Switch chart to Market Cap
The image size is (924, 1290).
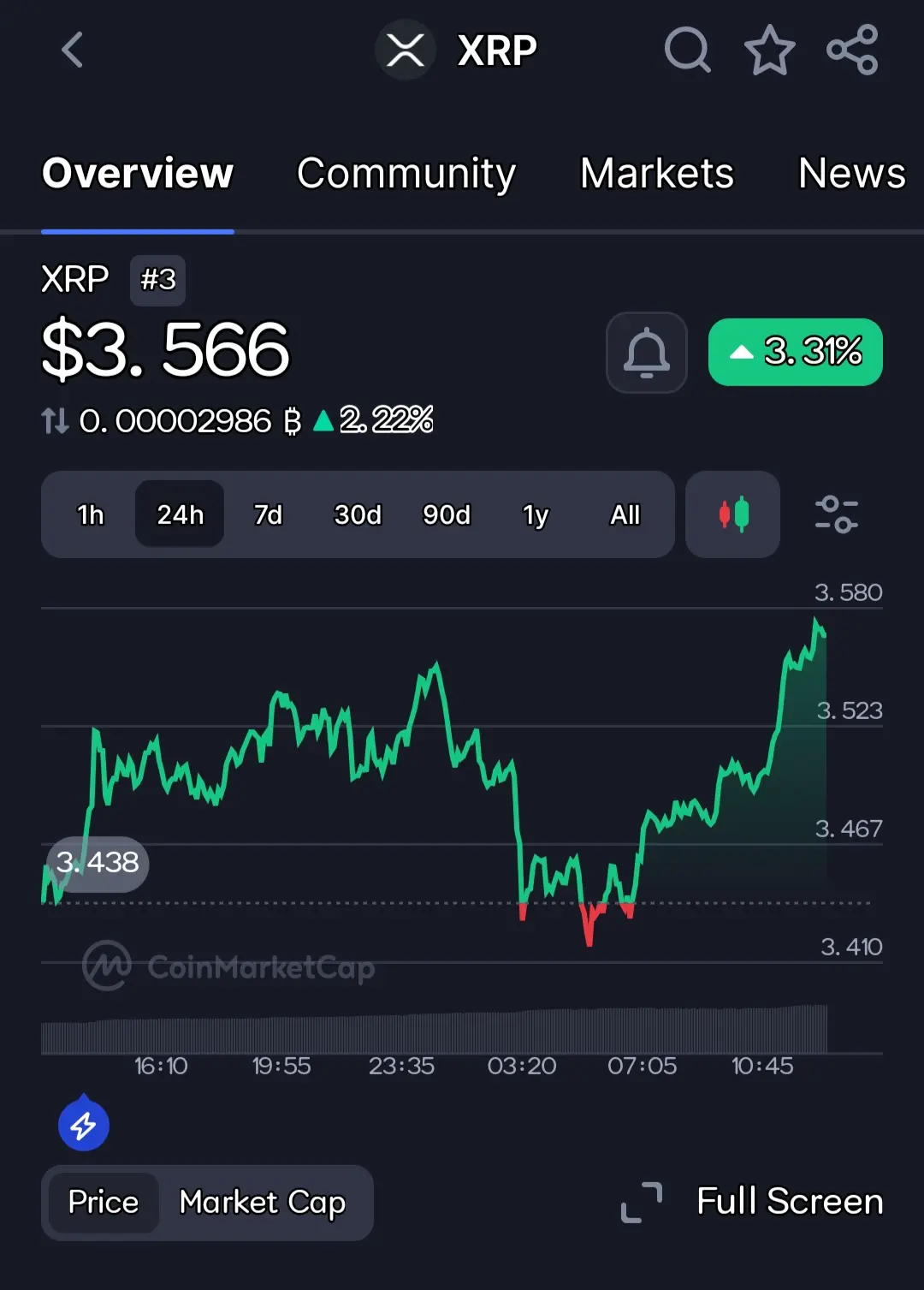point(263,1202)
